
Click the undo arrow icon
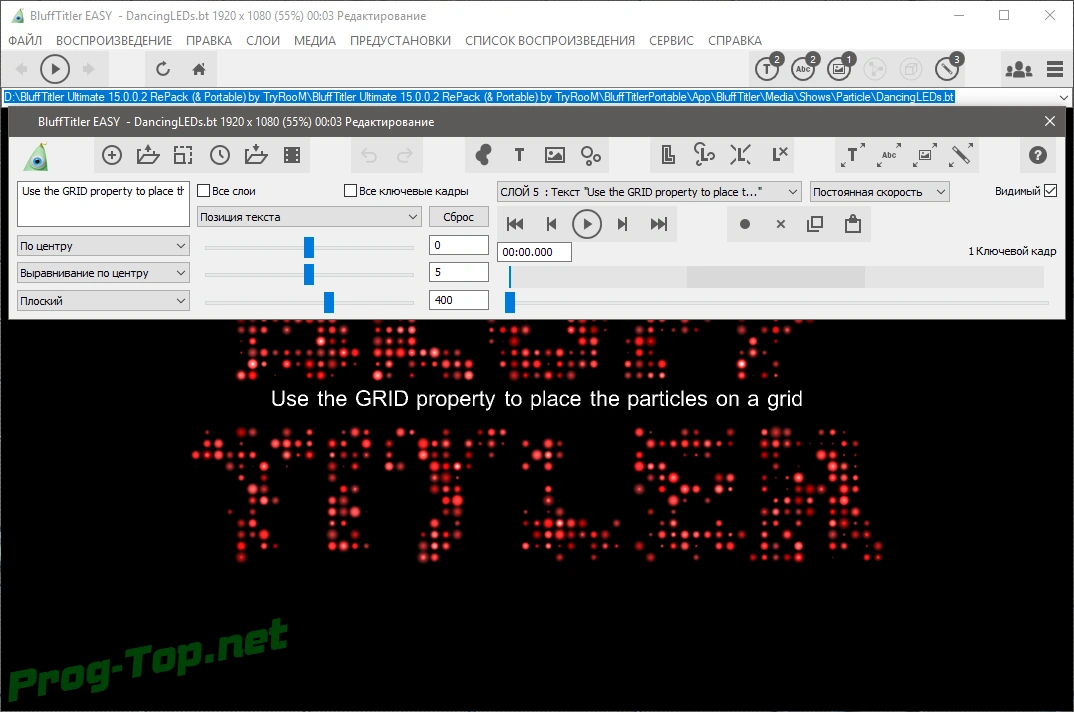pyautogui.click(x=369, y=156)
